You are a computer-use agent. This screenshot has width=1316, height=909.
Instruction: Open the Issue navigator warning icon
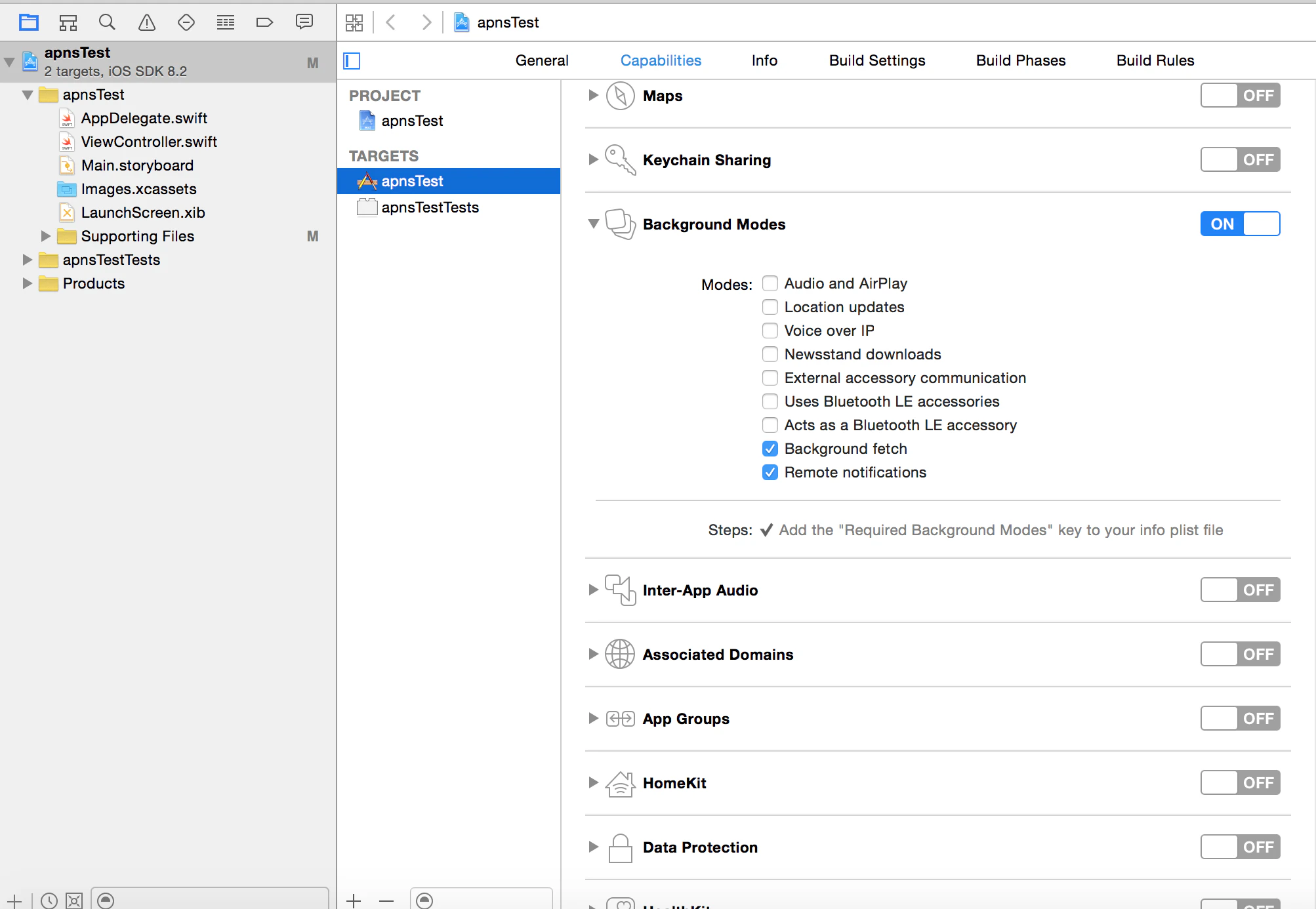click(147, 22)
